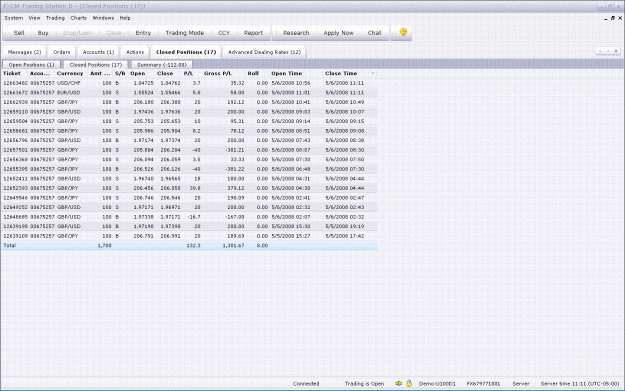
Task: Switch to the Summary (-112.00) sub-tab
Action: click(x=161, y=65)
